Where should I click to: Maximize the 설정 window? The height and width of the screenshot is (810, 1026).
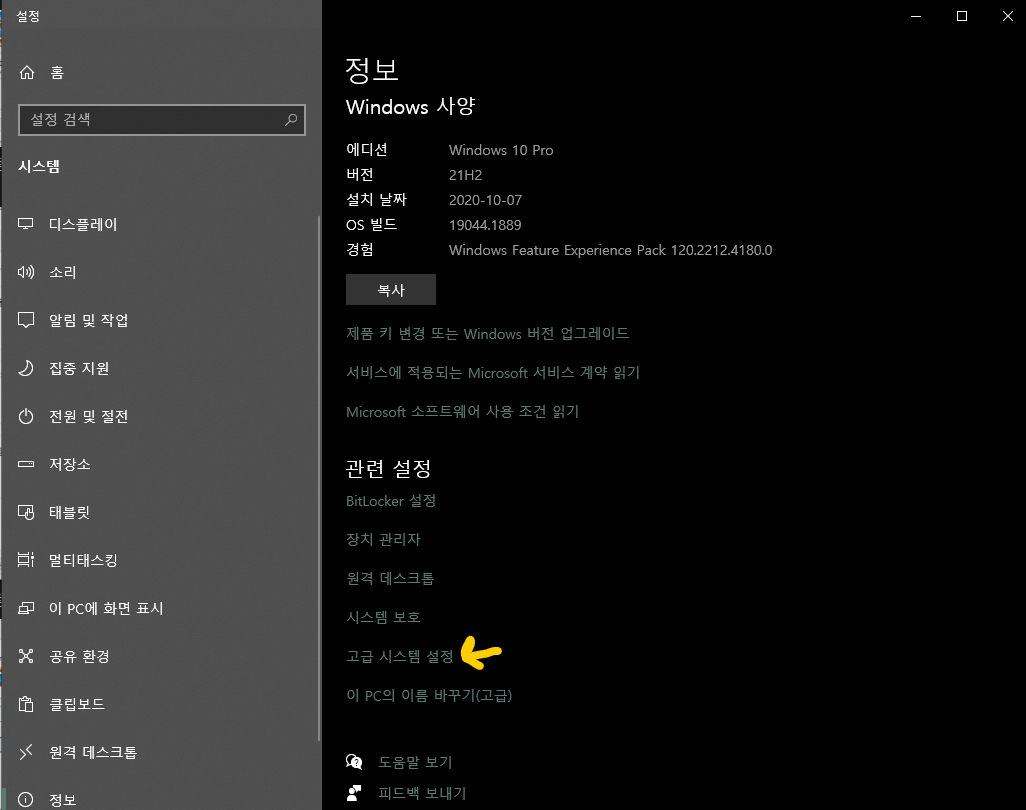pos(962,16)
